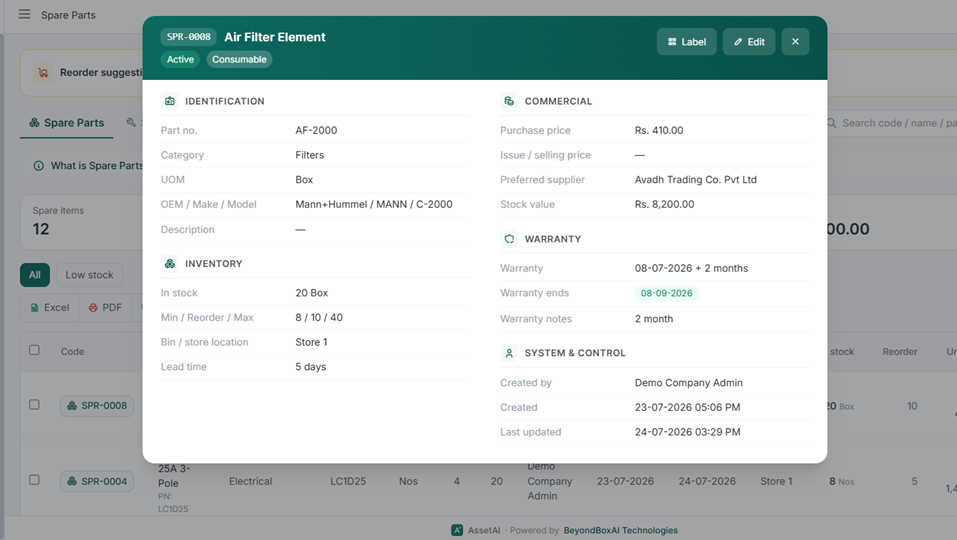
Task: Click the Excel export file icon
Action: click(x=35, y=308)
